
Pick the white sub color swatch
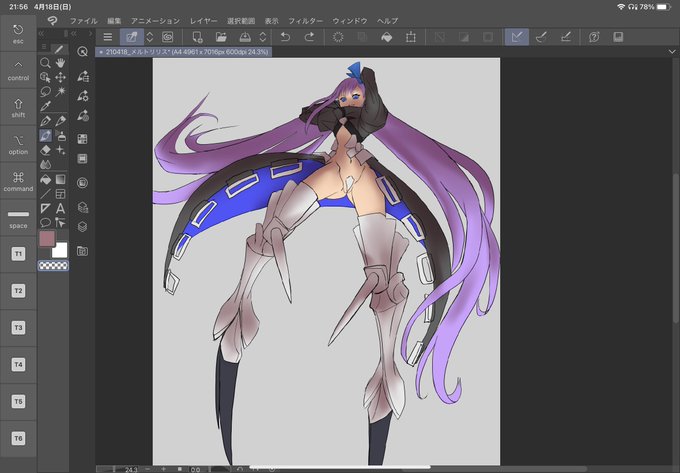click(60, 250)
